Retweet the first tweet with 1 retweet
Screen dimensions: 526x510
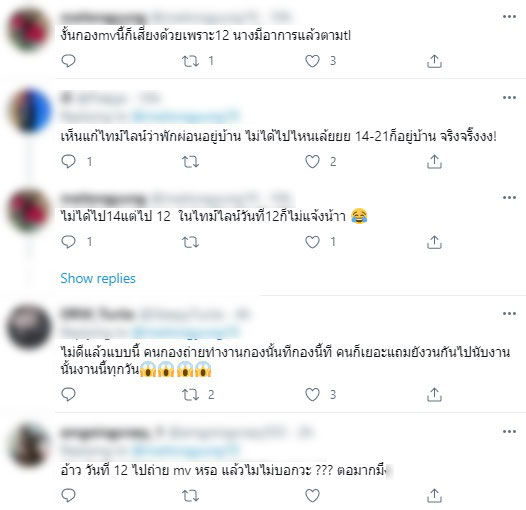point(190,61)
